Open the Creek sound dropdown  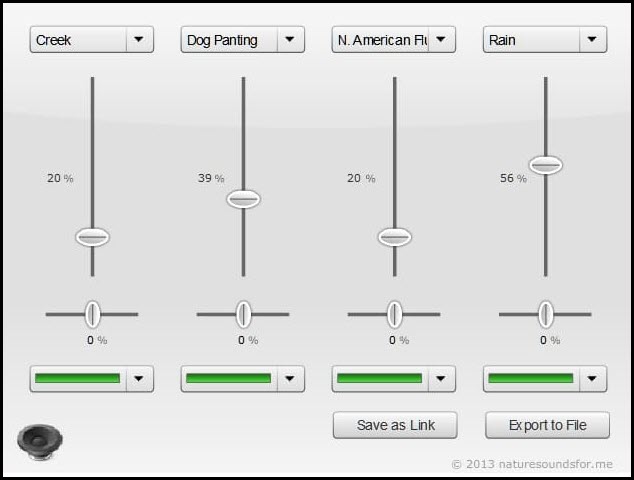[91, 40]
